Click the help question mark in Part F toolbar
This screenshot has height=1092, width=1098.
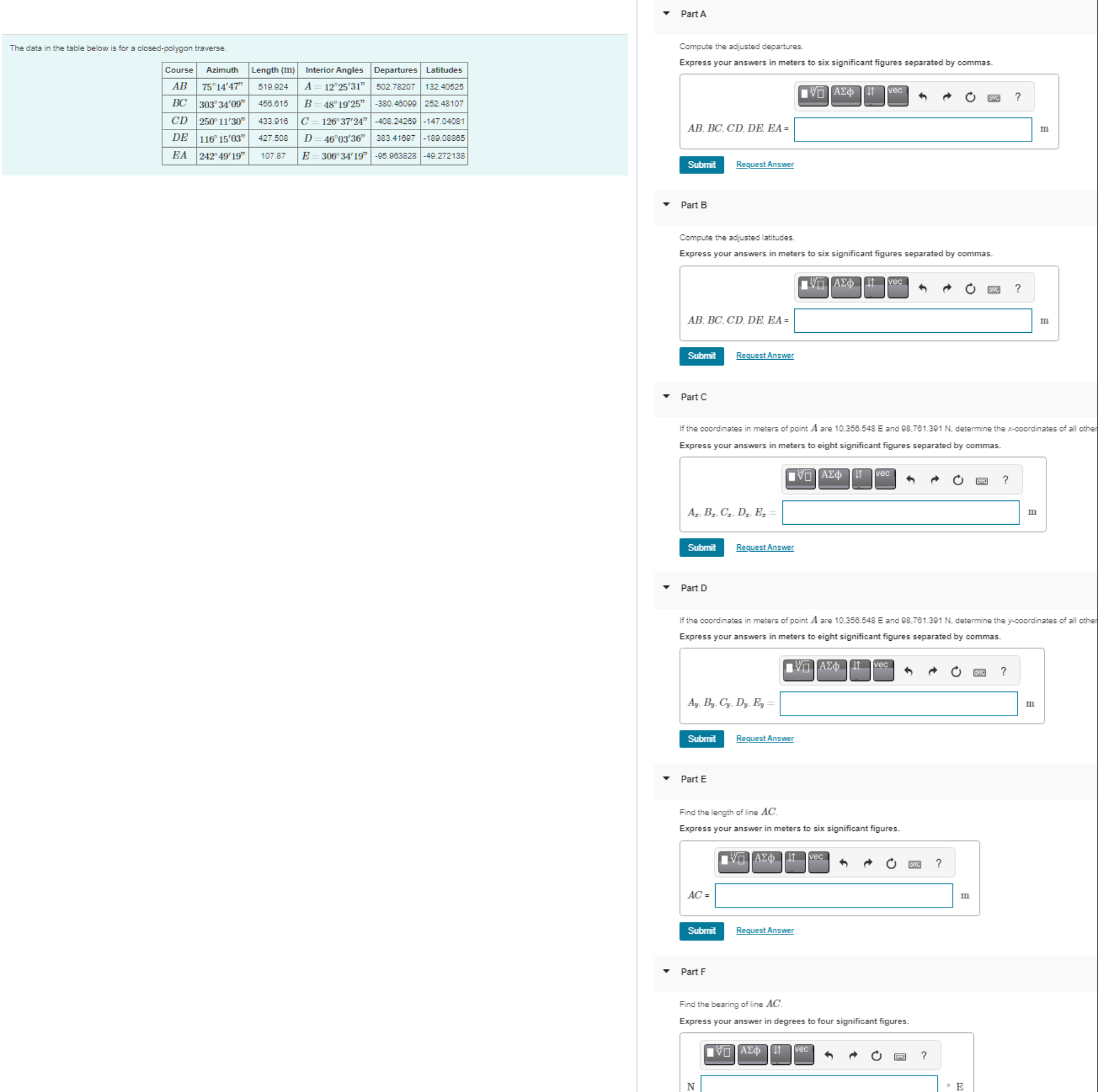[x=924, y=1055]
